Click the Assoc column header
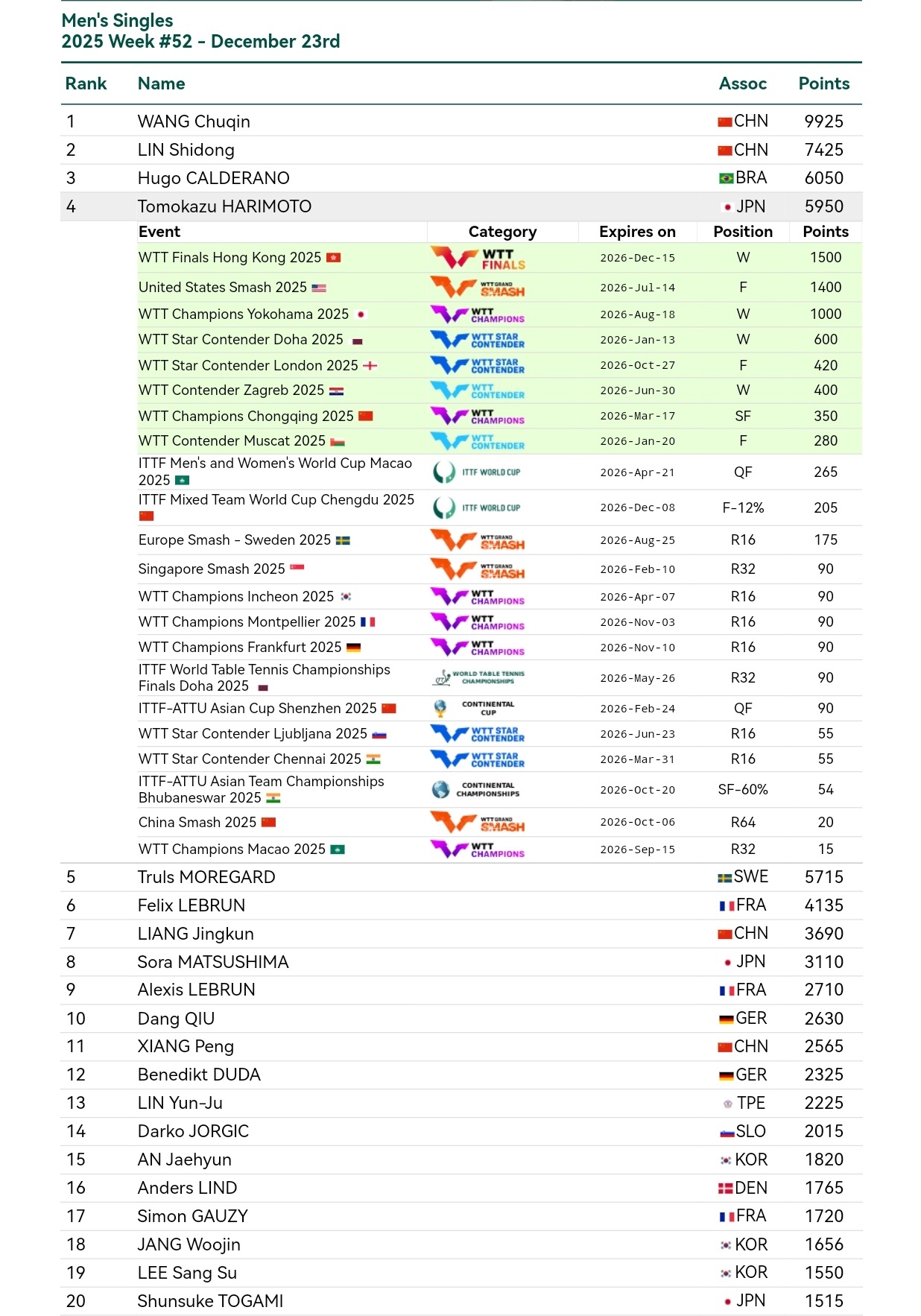Viewport: 921px width, 1316px height. coord(743,83)
